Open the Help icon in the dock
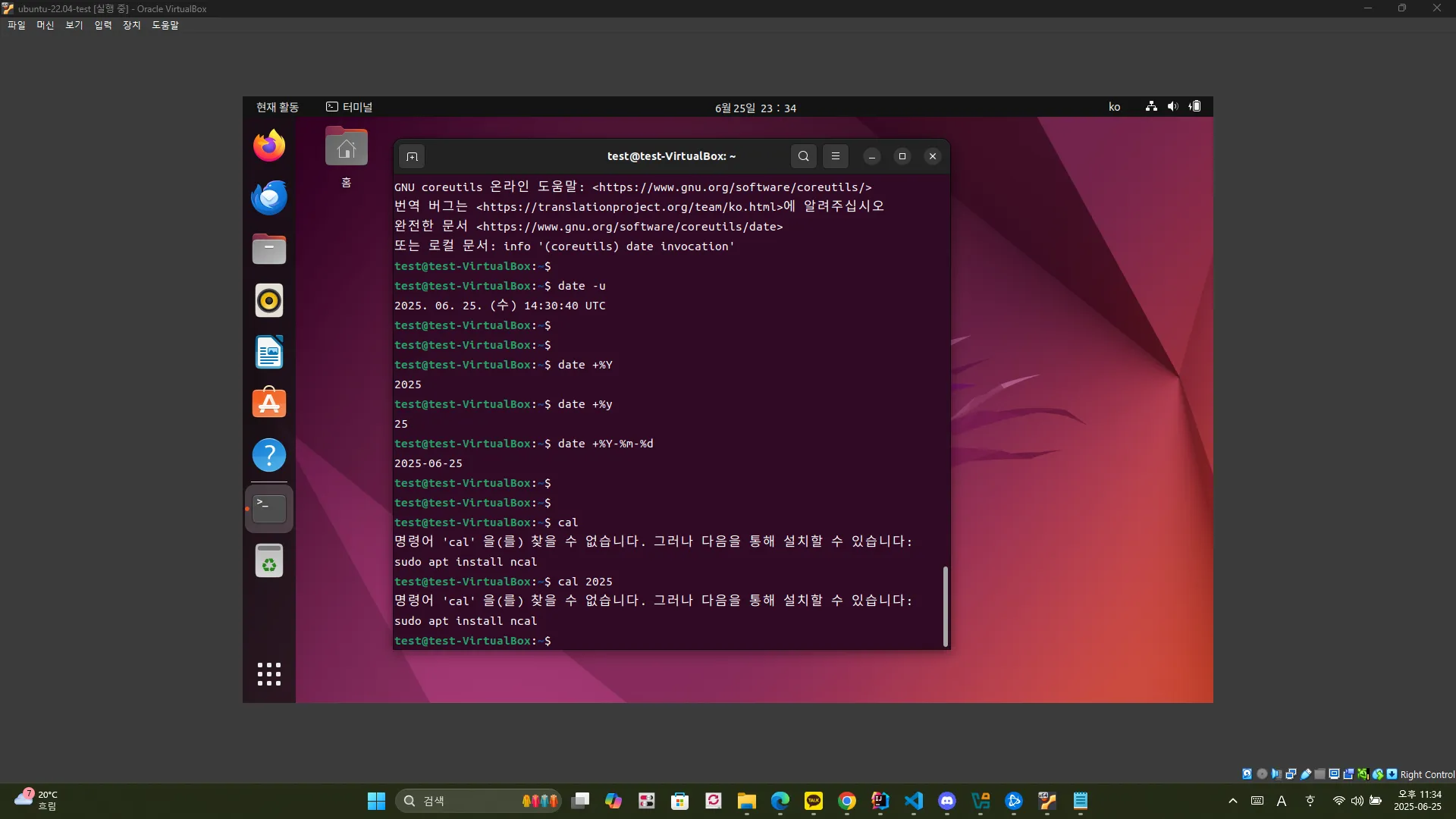Screen dimensions: 1456x819 pyautogui.click(x=269, y=455)
